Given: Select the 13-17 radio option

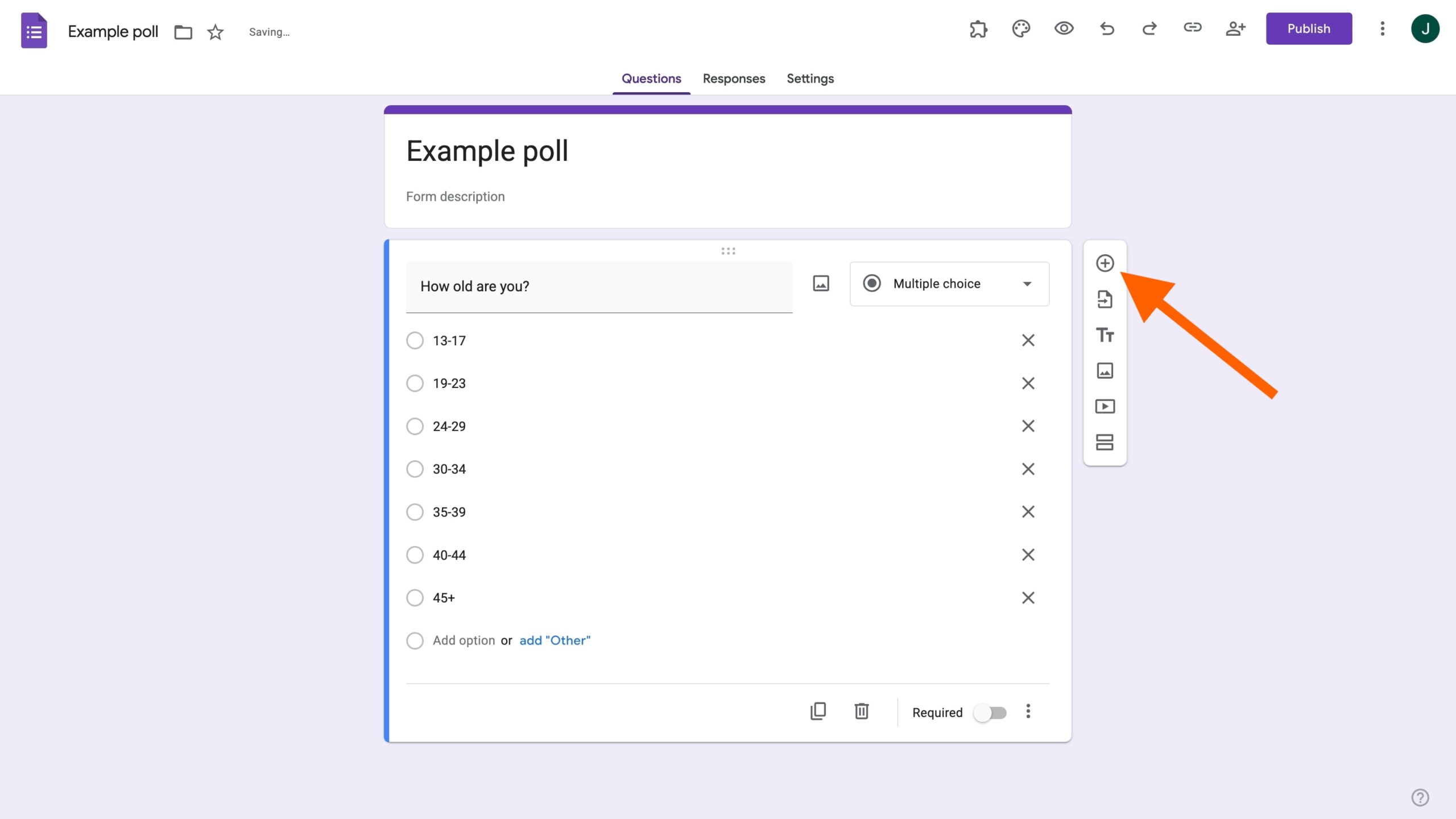Looking at the screenshot, I should pos(415,341).
